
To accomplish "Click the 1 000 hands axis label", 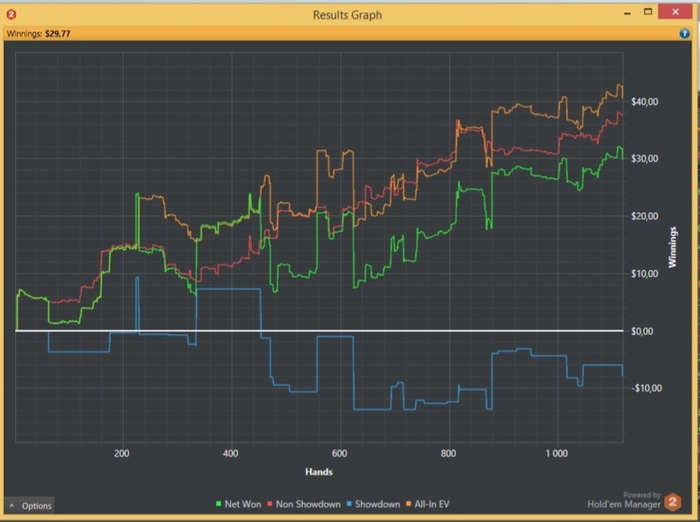I will pyautogui.click(x=557, y=454).
